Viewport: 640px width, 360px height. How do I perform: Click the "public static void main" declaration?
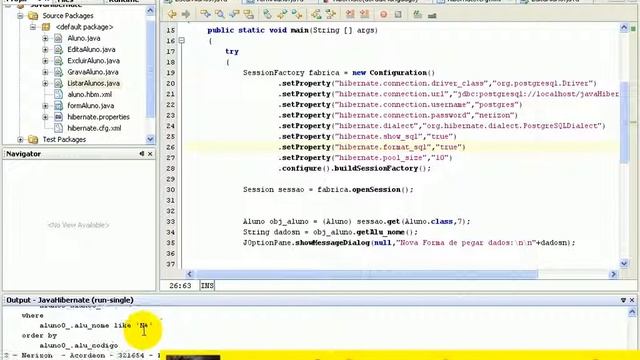[292, 30]
